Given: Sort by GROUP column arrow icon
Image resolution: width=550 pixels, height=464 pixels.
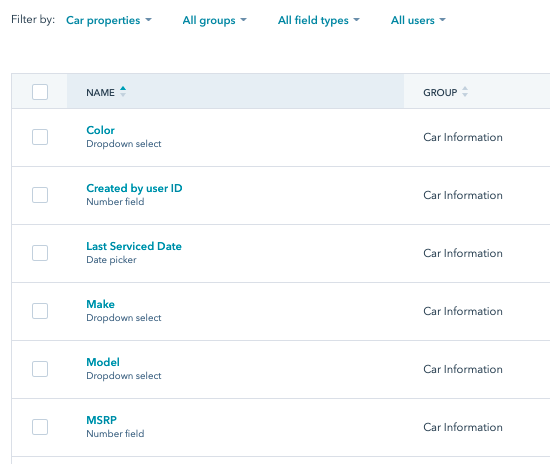Looking at the screenshot, I should [x=465, y=92].
